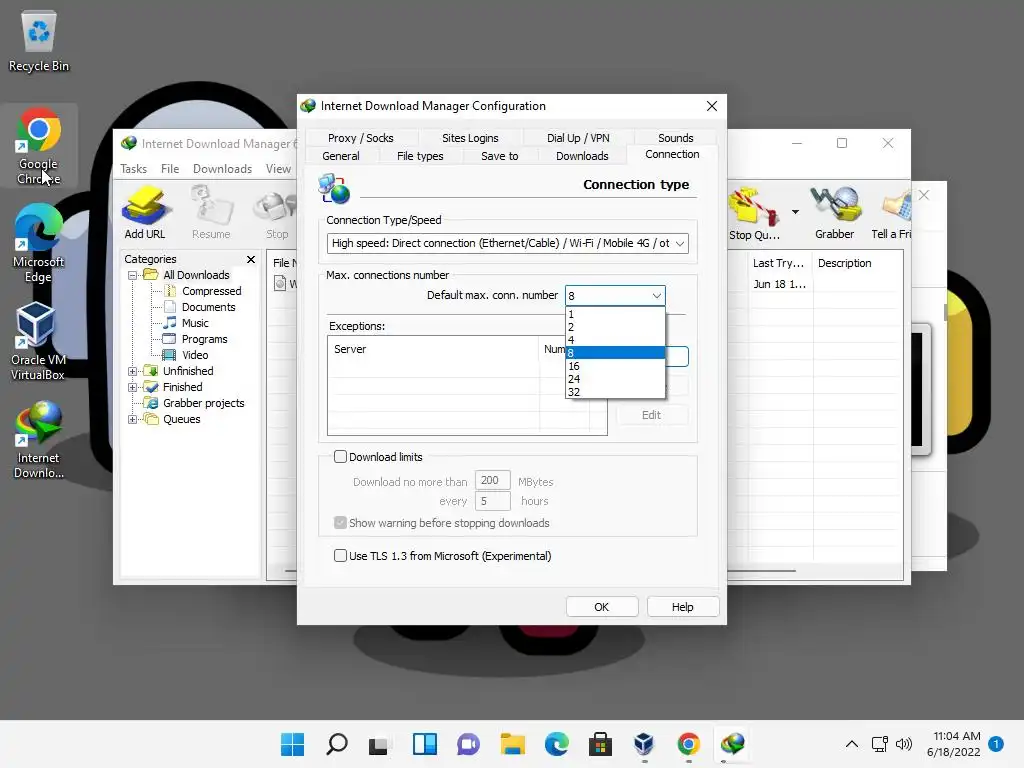Switch to Dial Up / VPN tab
The width and height of the screenshot is (1024, 768).
tap(578, 138)
